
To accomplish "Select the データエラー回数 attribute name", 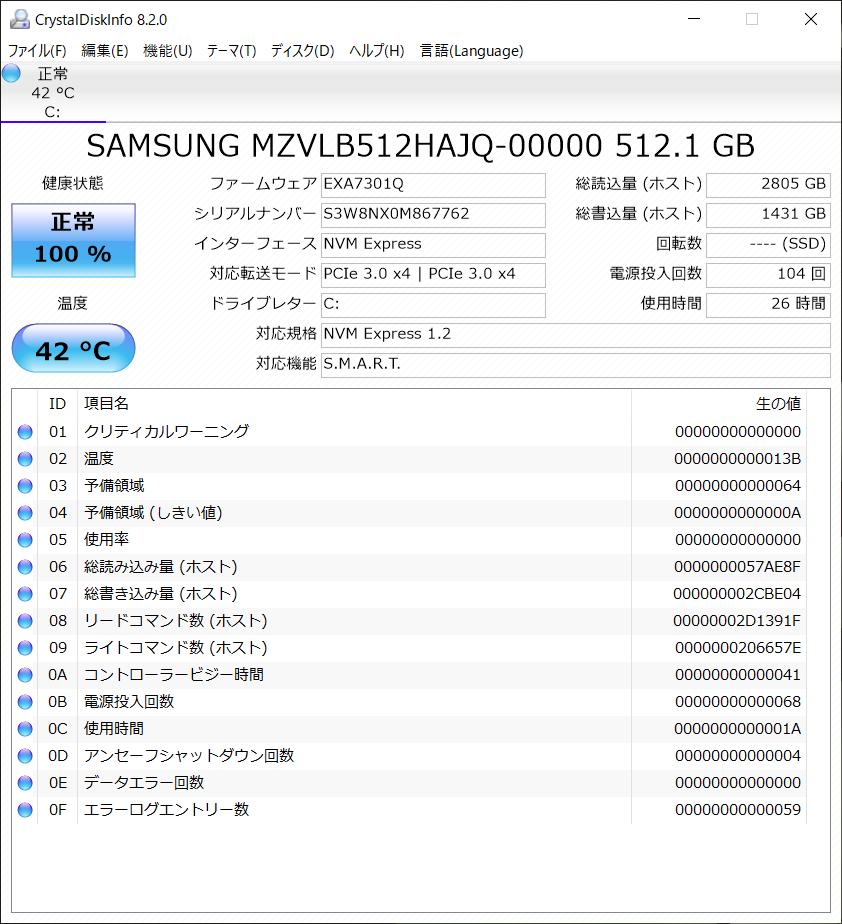I will point(144,783).
